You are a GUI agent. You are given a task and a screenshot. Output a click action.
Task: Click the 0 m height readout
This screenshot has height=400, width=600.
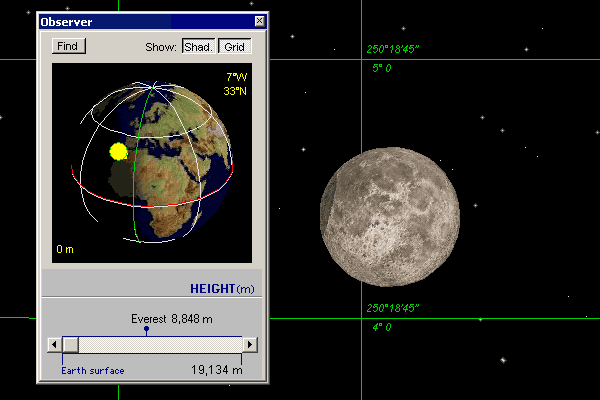pyautogui.click(x=65, y=250)
